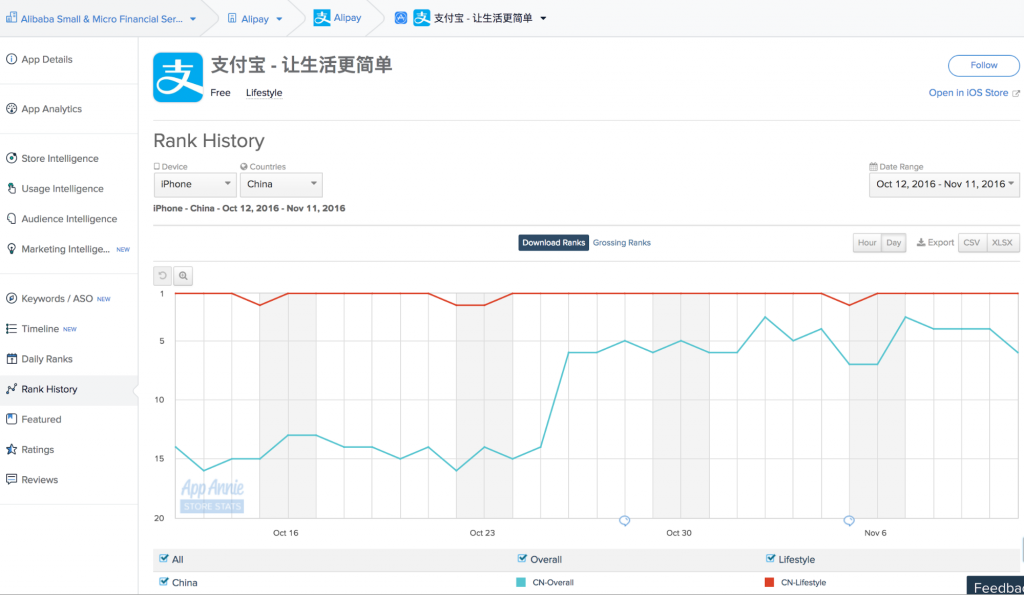Screen dimensions: 1024x595
Task: Click the event marker near Oct 28
Action: [624, 521]
